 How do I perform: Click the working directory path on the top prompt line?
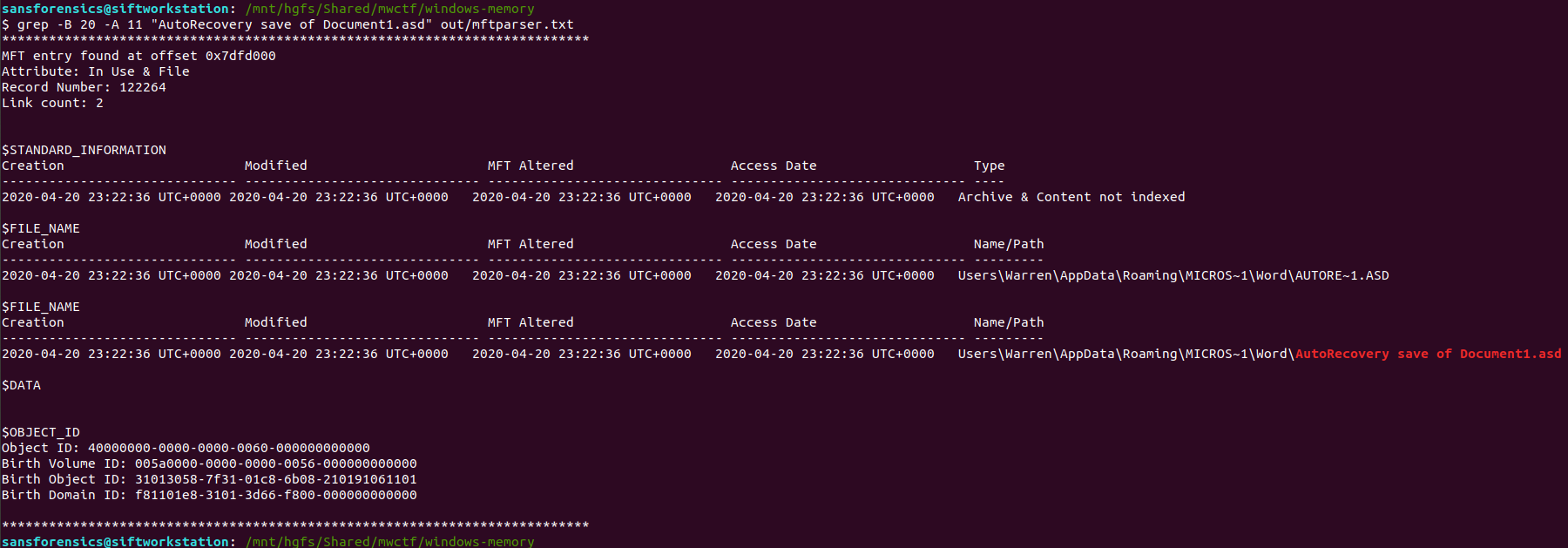pos(389,9)
